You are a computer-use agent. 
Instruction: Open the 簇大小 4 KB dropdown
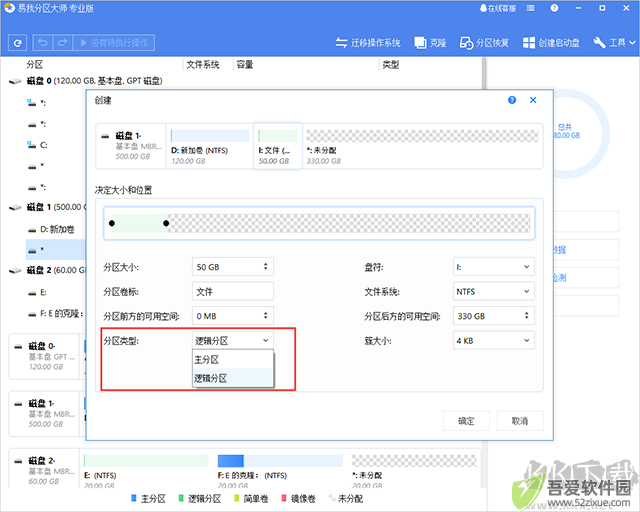click(493, 341)
